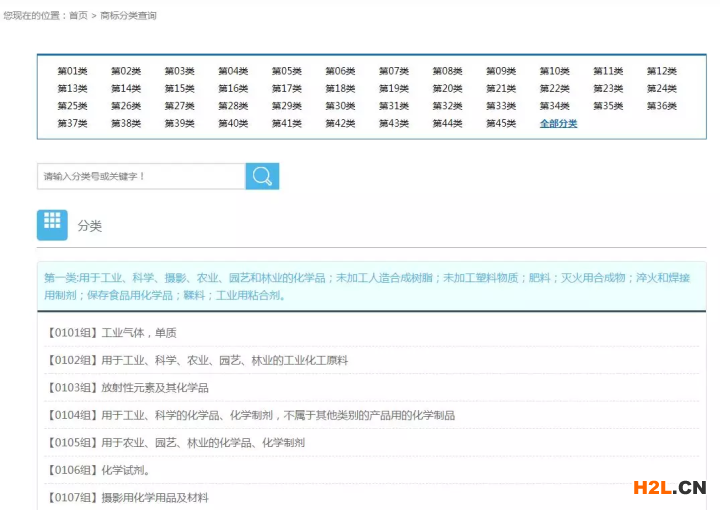Open the 全部分类 link
The image size is (720, 510).
coord(558,124)
